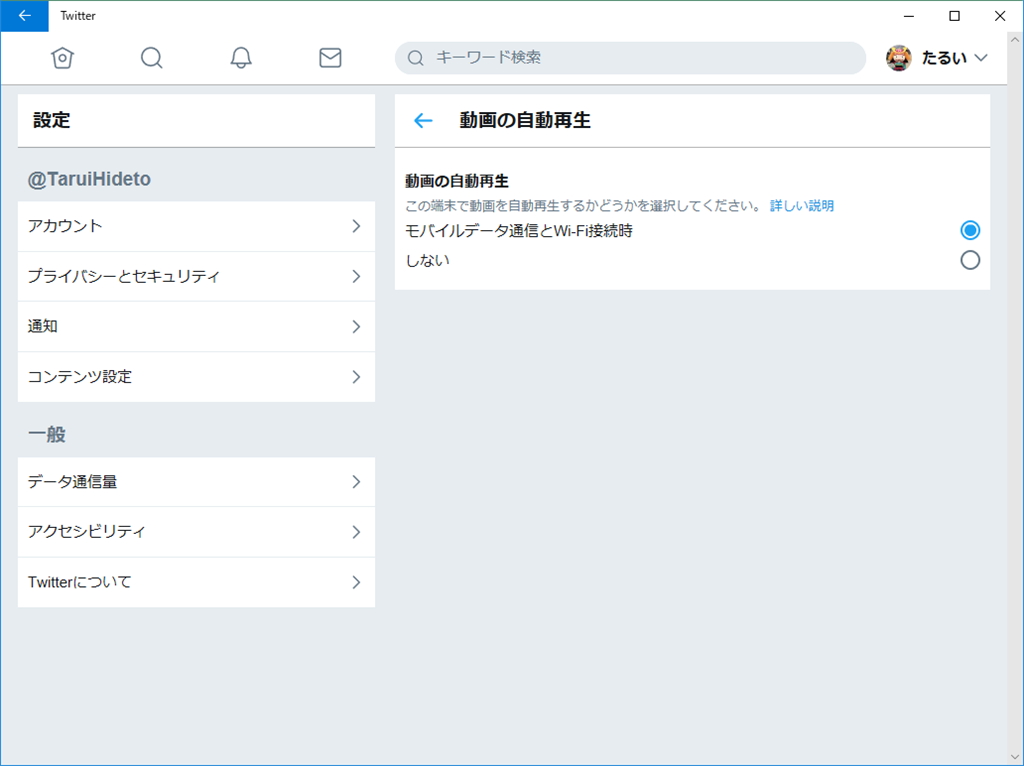Select モバイルデータ通信とWi-Fi接続時 autoplay option
The width and height of the screenshot is (1024, 766).
click(970, 230)
